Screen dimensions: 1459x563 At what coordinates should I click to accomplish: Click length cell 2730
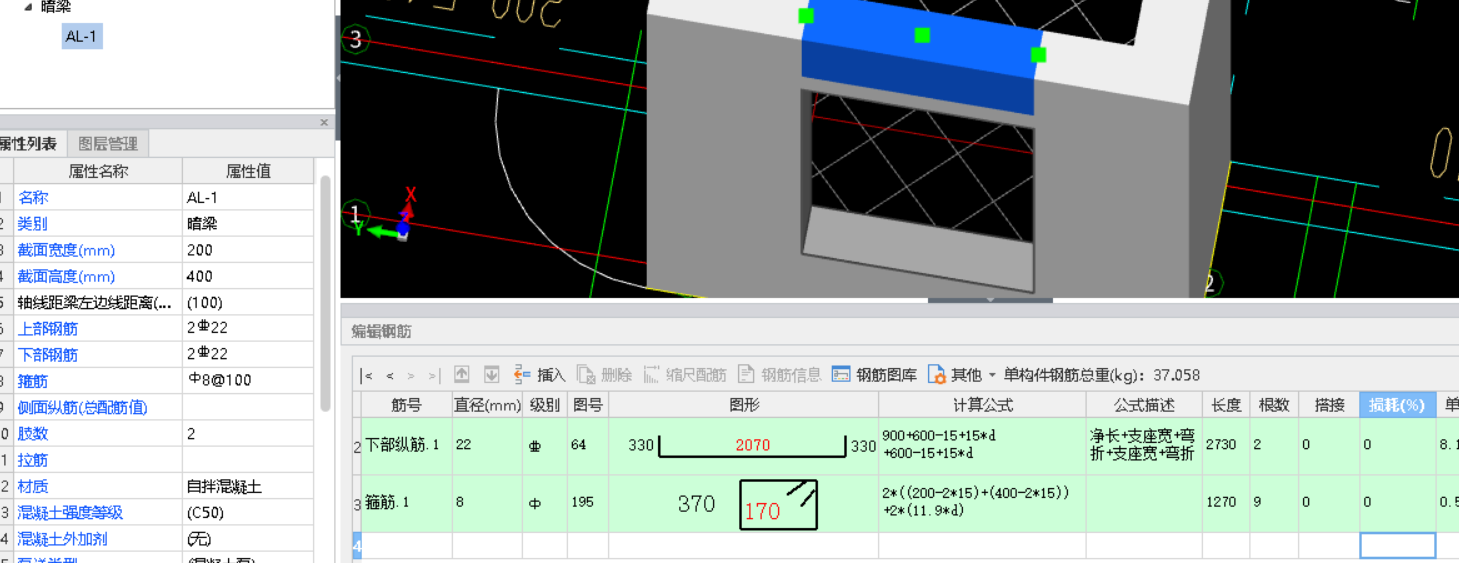click(x=1226, y=445)
